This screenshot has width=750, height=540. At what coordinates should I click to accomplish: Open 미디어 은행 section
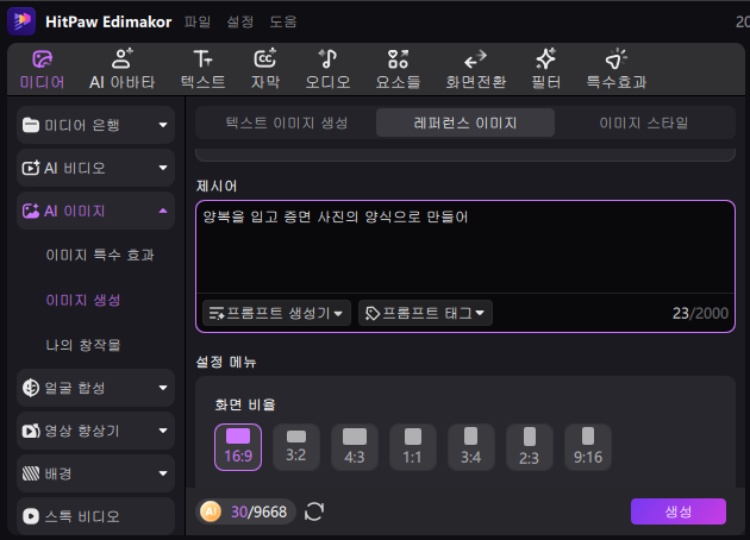(96, 125)
